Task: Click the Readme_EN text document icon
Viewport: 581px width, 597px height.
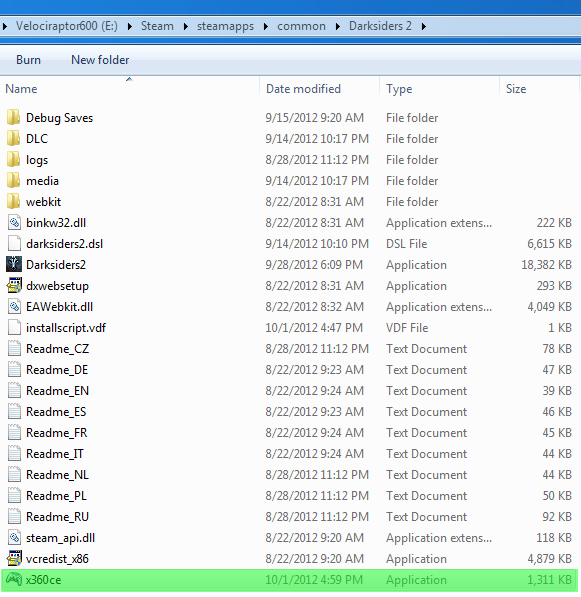Action: [x=14, y=391]
